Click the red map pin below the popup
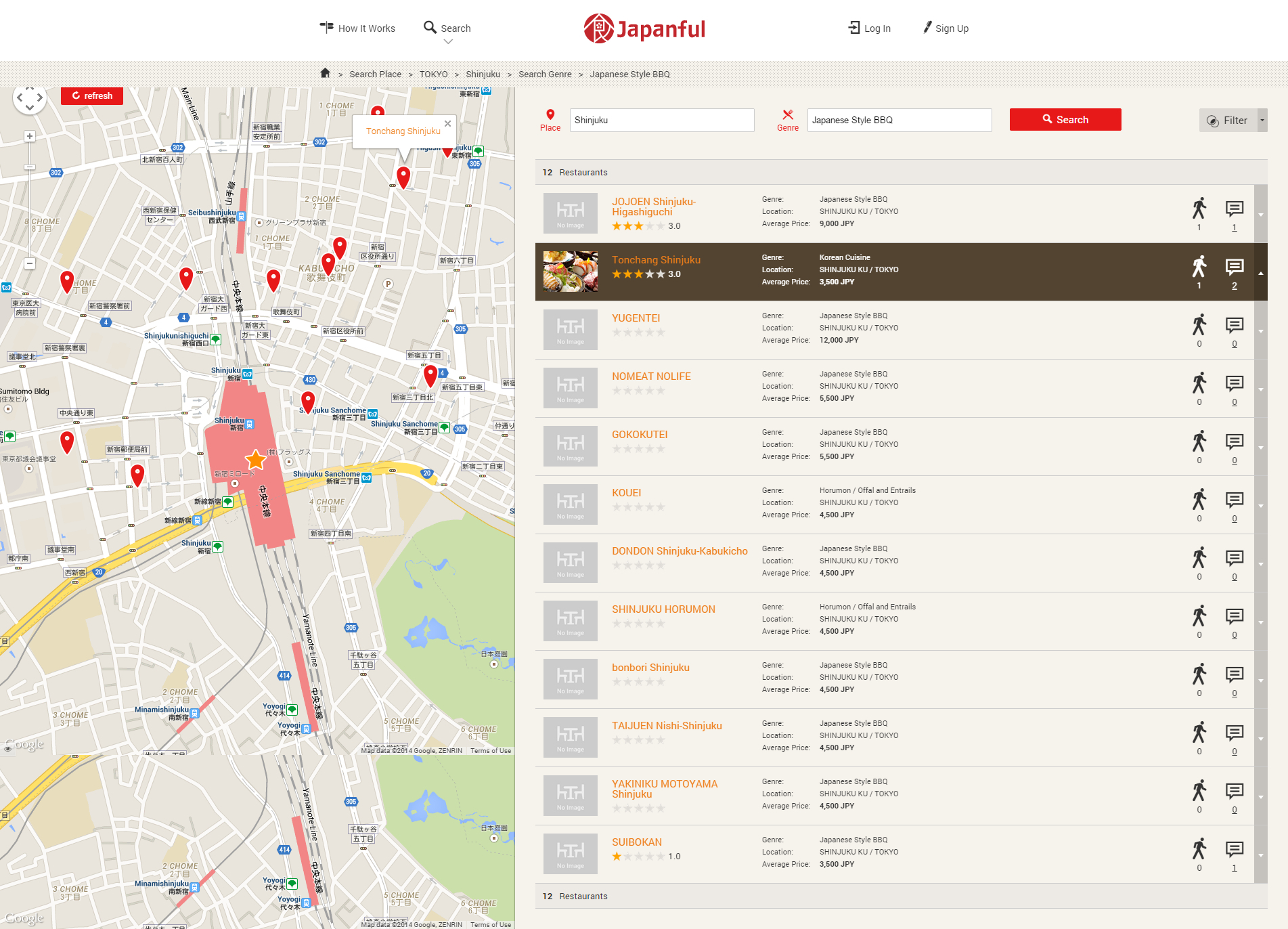Image resolution: width=1288 pixels, height=929 pixels. (x=403, y=177)
